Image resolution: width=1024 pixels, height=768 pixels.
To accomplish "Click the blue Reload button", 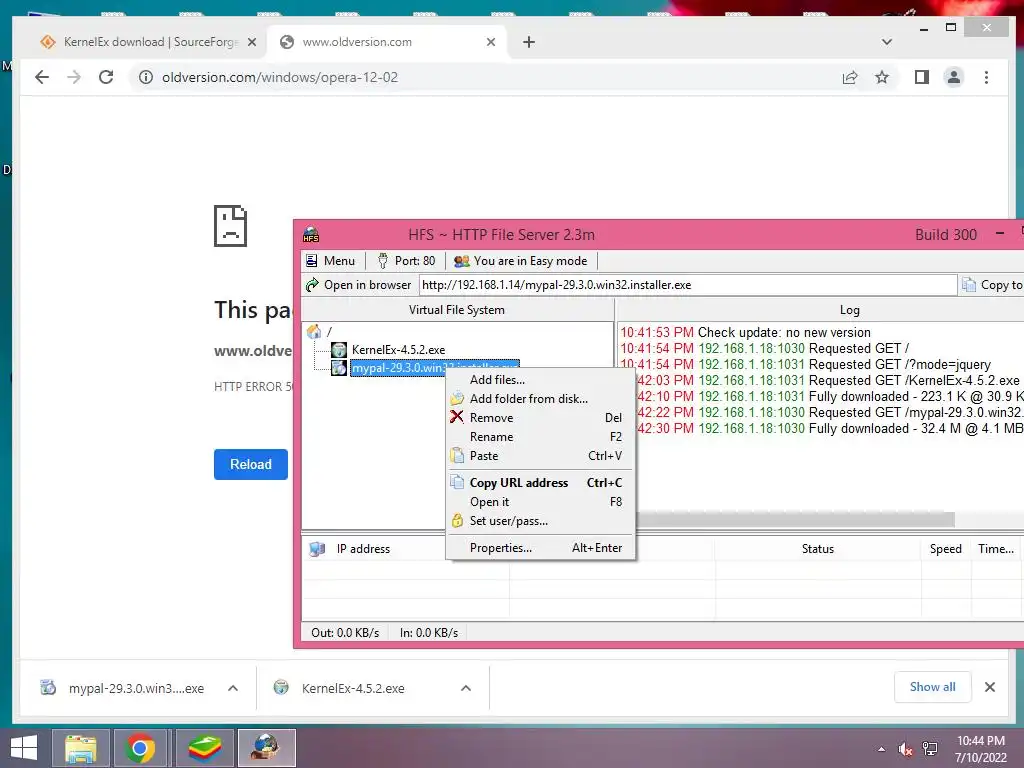I will pyautogui.click(x=251, y=464).
